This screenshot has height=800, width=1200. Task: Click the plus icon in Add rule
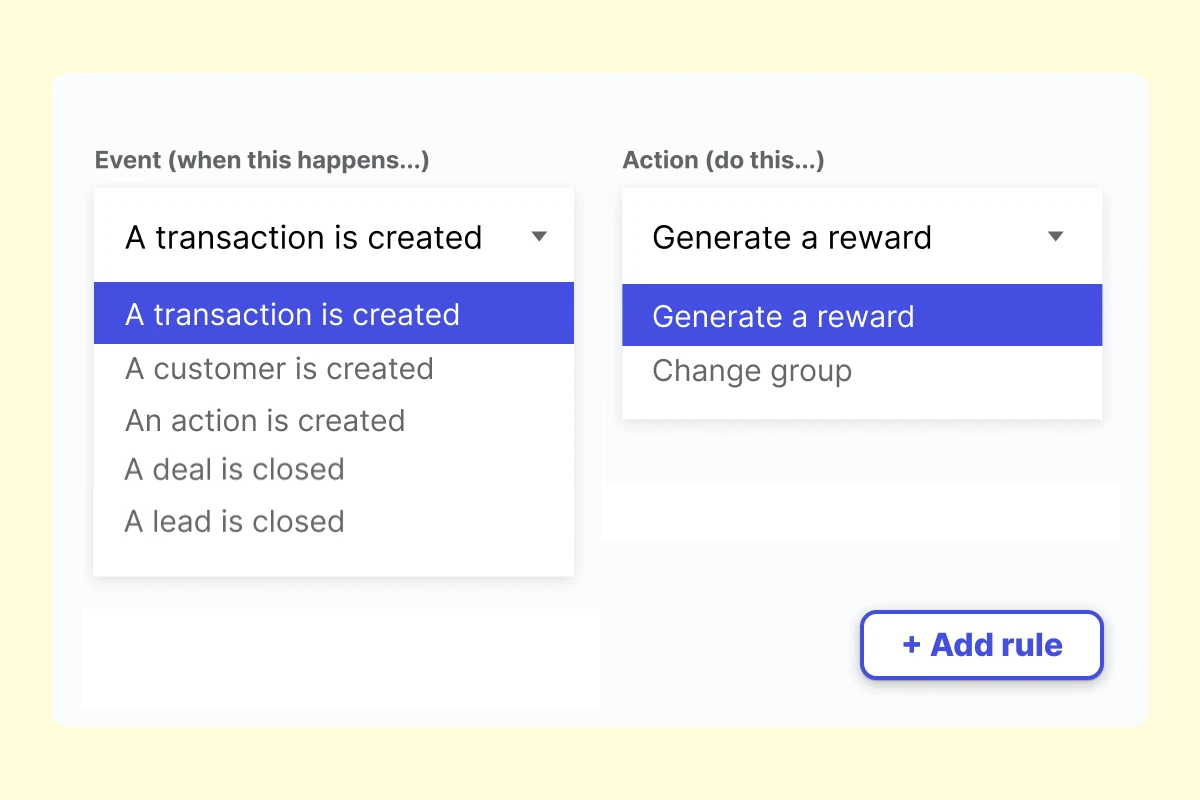coord(911,645)
